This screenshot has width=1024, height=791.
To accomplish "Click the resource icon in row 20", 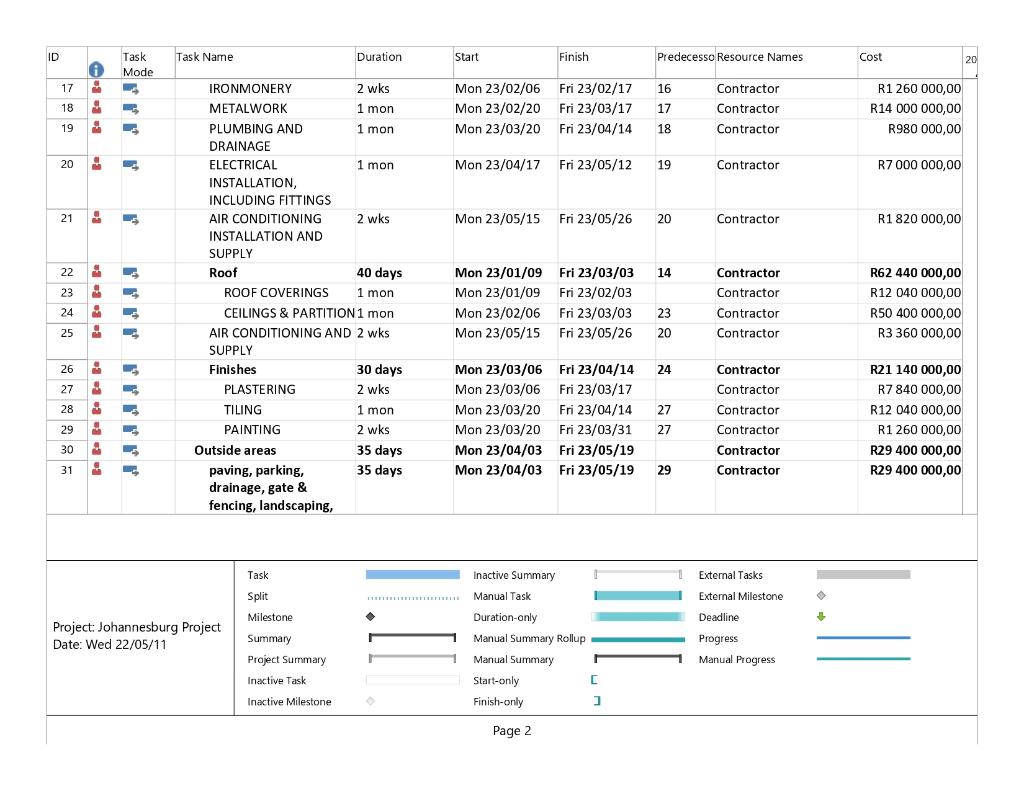I will 97,163.
